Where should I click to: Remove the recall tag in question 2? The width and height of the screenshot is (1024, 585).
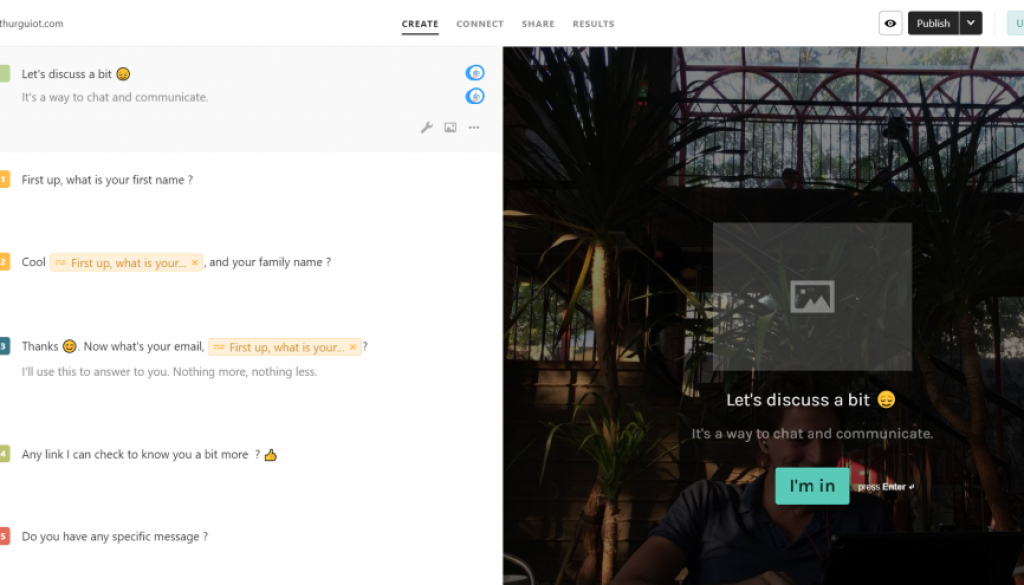(x=195, y=262)
